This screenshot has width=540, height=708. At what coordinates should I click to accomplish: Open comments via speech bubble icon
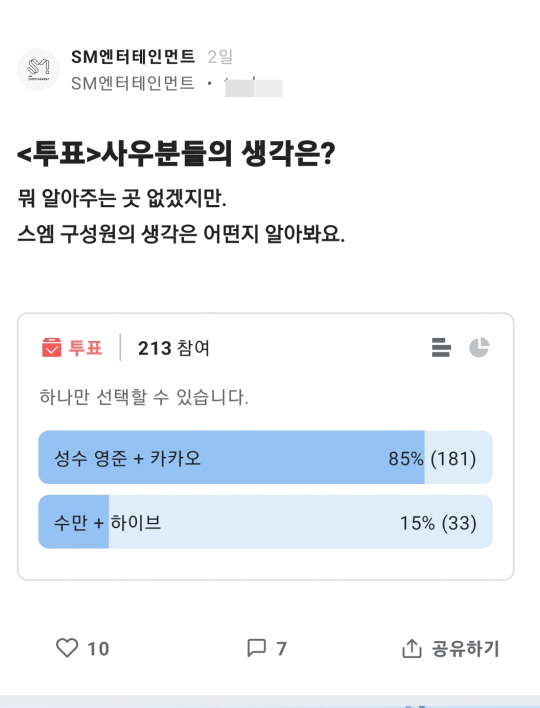tap(256, 648)
